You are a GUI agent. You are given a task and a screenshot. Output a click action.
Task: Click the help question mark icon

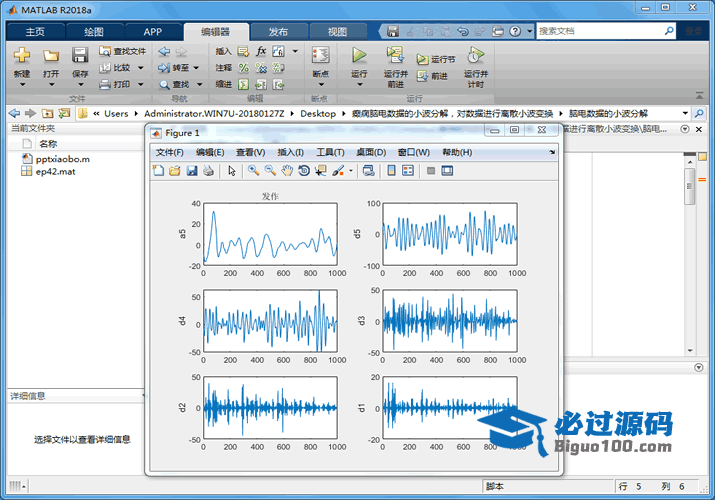tap(515, 31)
